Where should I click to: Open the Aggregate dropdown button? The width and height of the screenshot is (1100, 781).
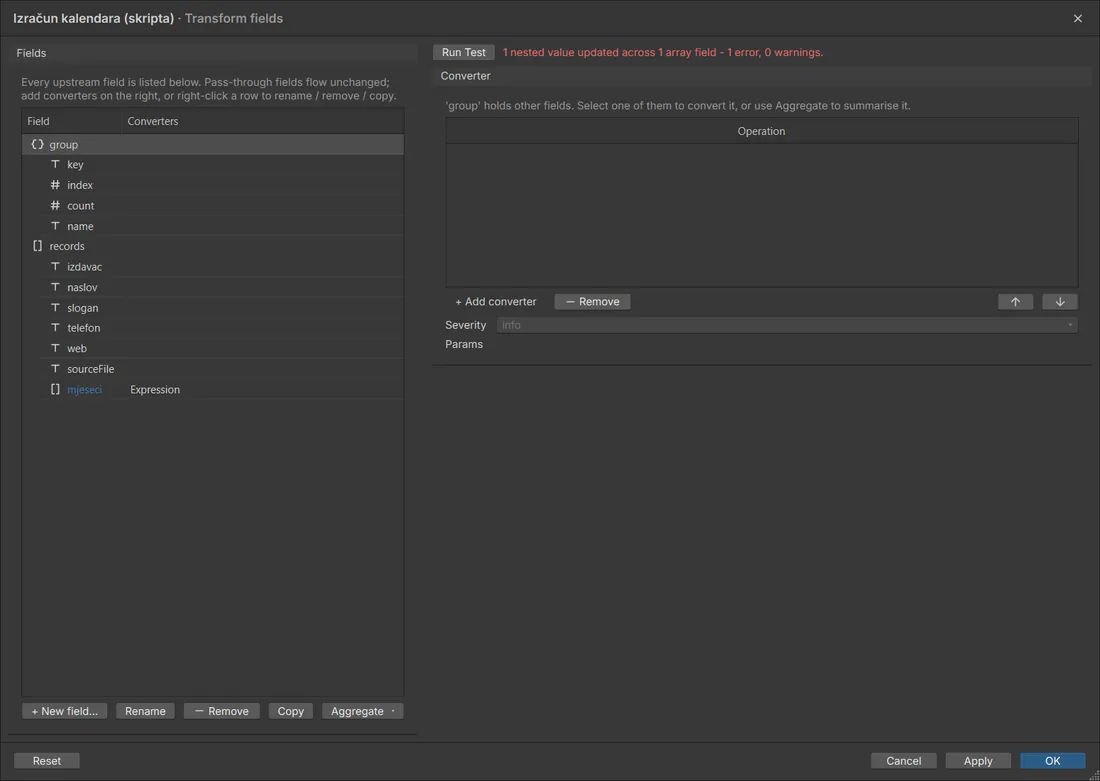[x=363, y=711]
